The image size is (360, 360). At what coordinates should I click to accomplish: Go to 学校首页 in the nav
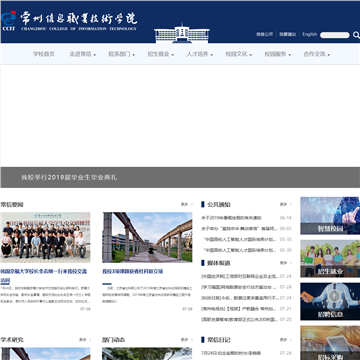pos(44,54)
